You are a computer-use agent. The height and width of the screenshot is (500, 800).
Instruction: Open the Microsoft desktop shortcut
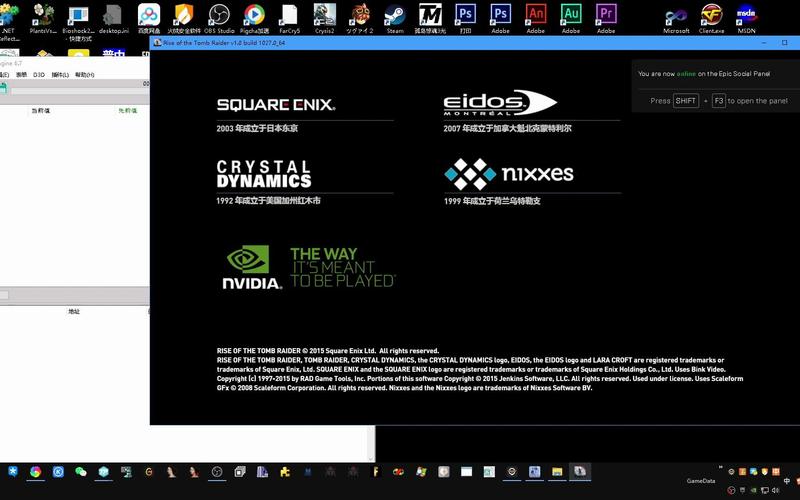[677, 15]
